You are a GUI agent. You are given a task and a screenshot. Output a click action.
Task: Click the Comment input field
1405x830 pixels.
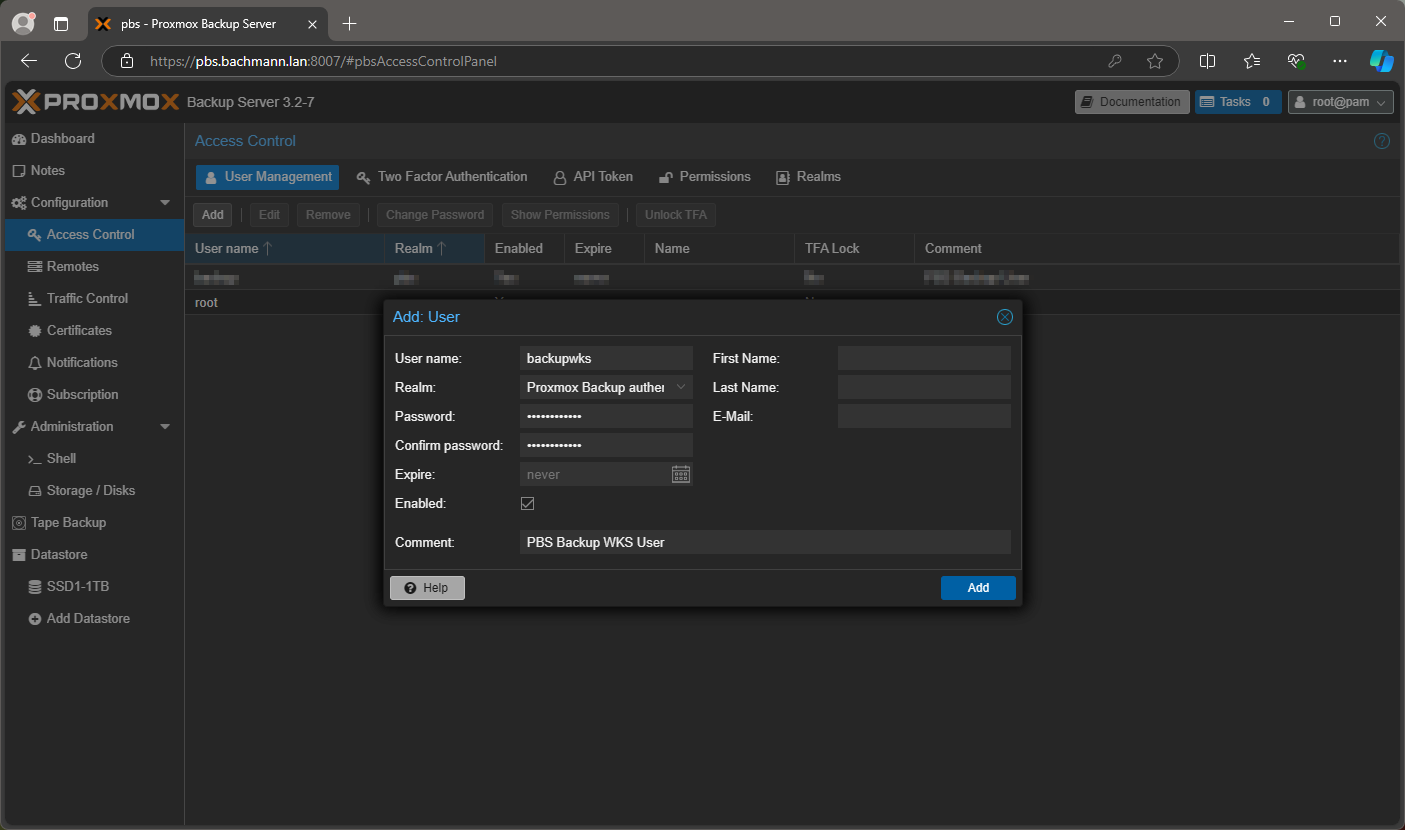[x=765, y=542]
